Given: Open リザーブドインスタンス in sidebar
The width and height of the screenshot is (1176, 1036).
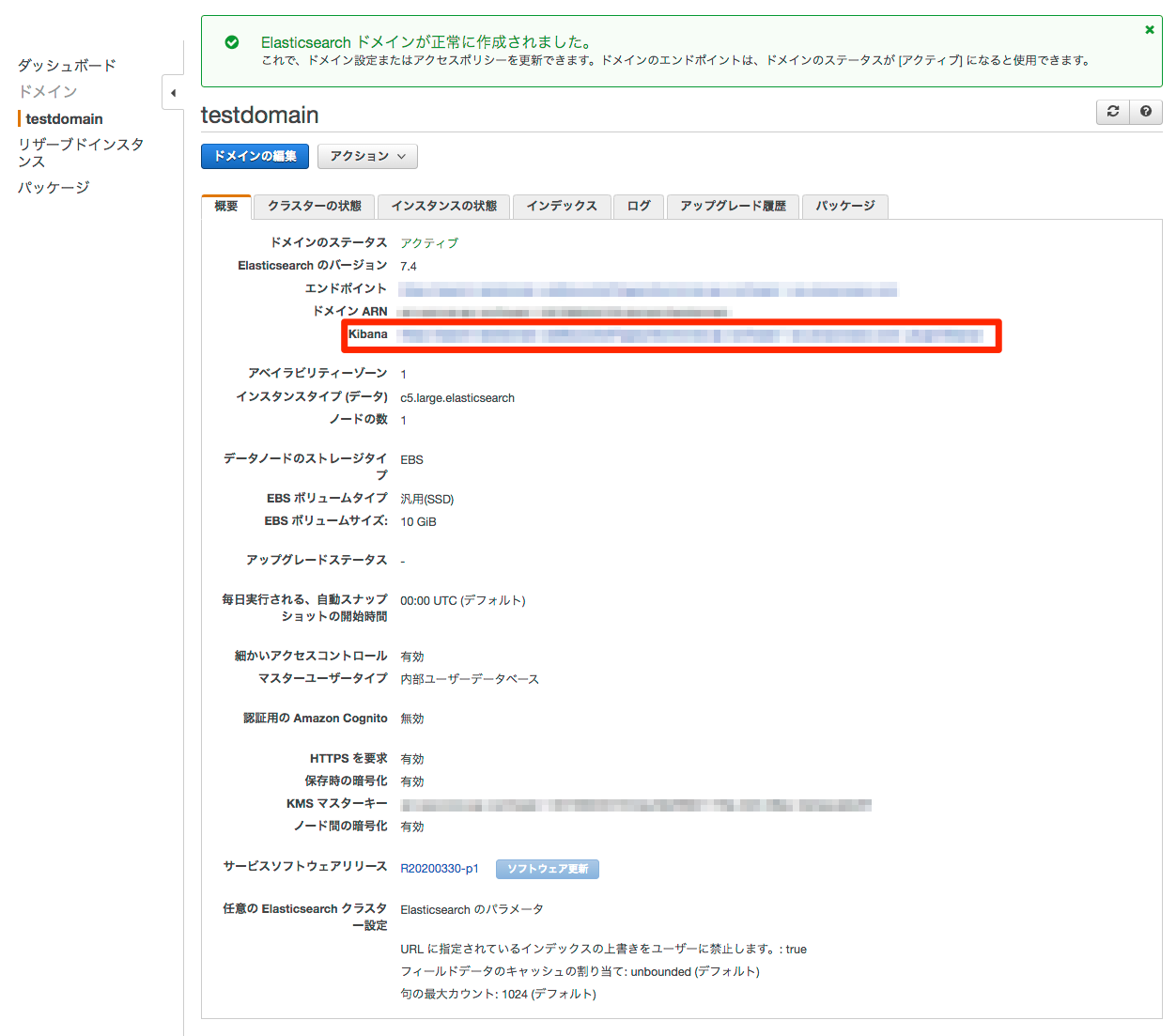Looking at the screenshot, I should (80, 152).
